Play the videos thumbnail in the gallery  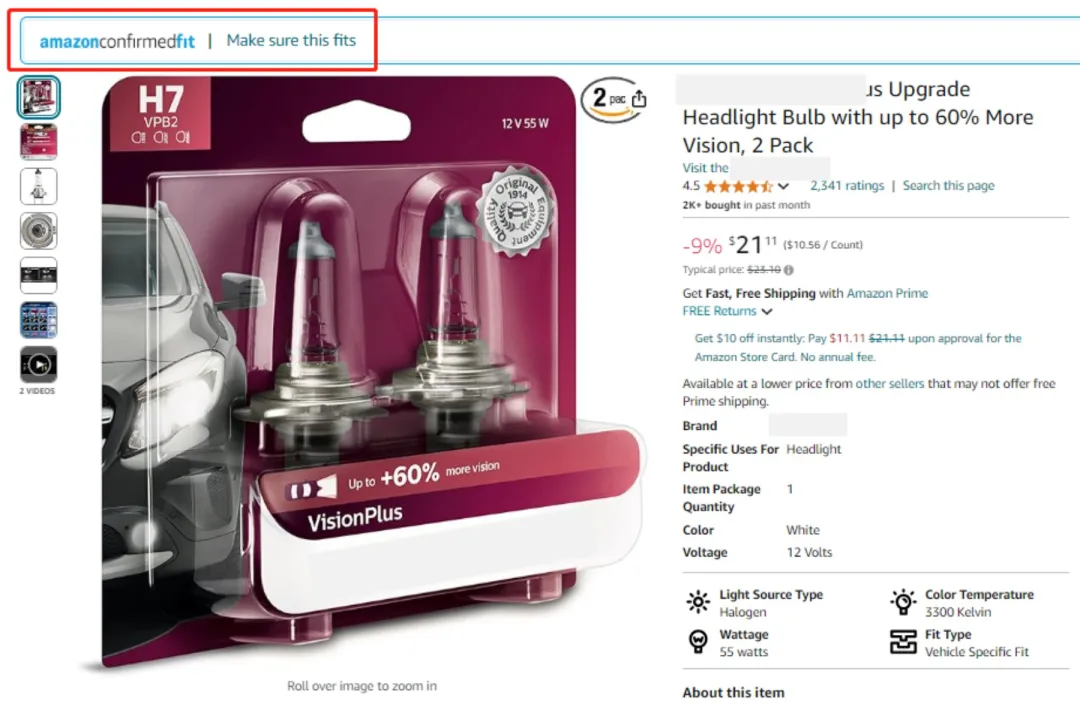(x=39, y=364)
